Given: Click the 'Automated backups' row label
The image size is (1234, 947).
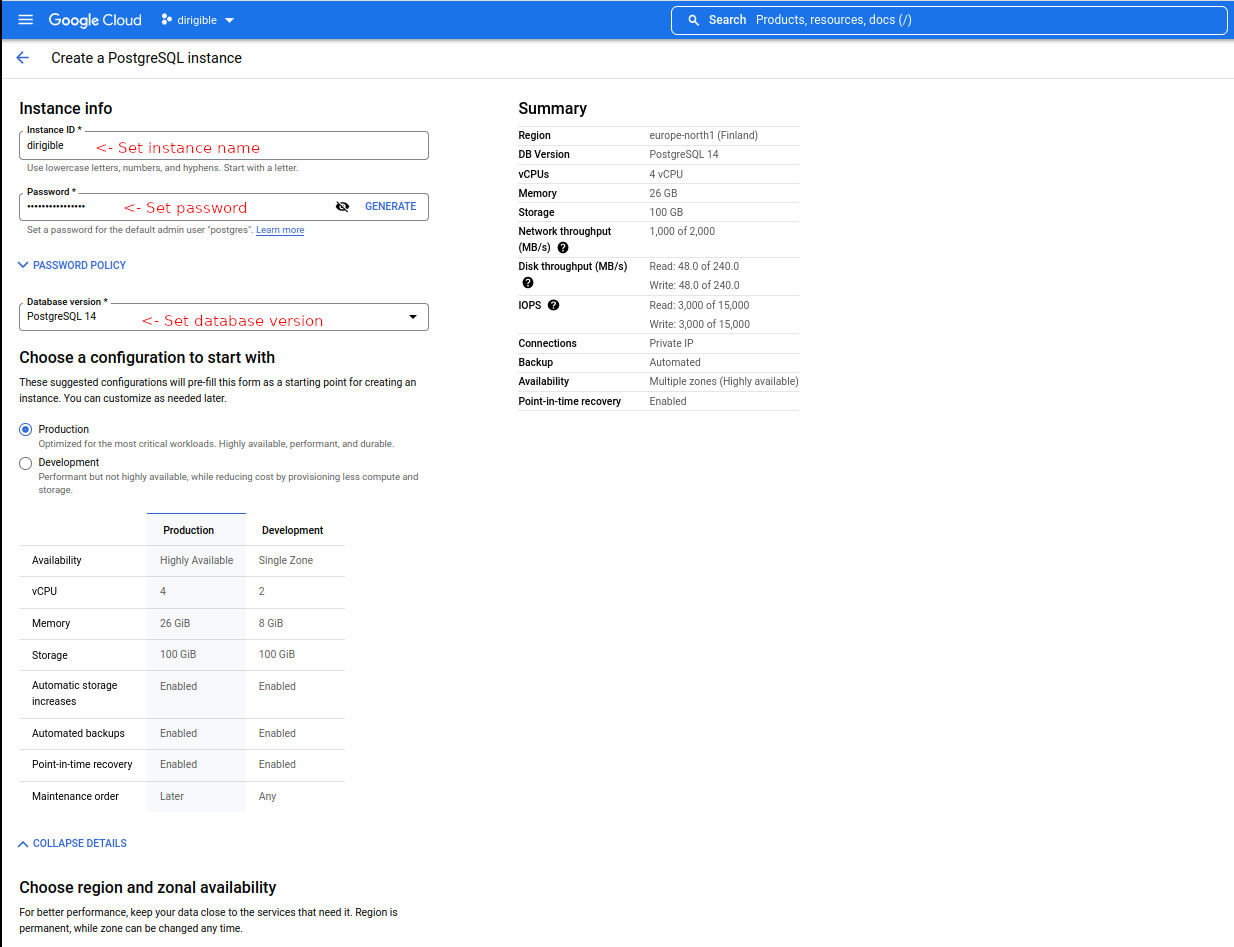Looking at the screenshot, I should tap(78, 733).
